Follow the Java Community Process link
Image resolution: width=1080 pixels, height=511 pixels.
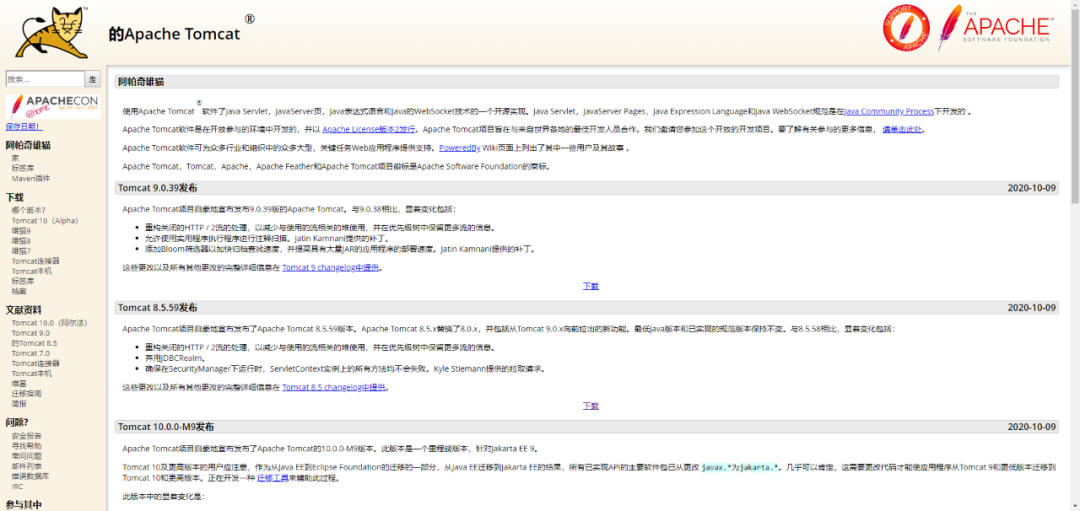click(889, 111)
